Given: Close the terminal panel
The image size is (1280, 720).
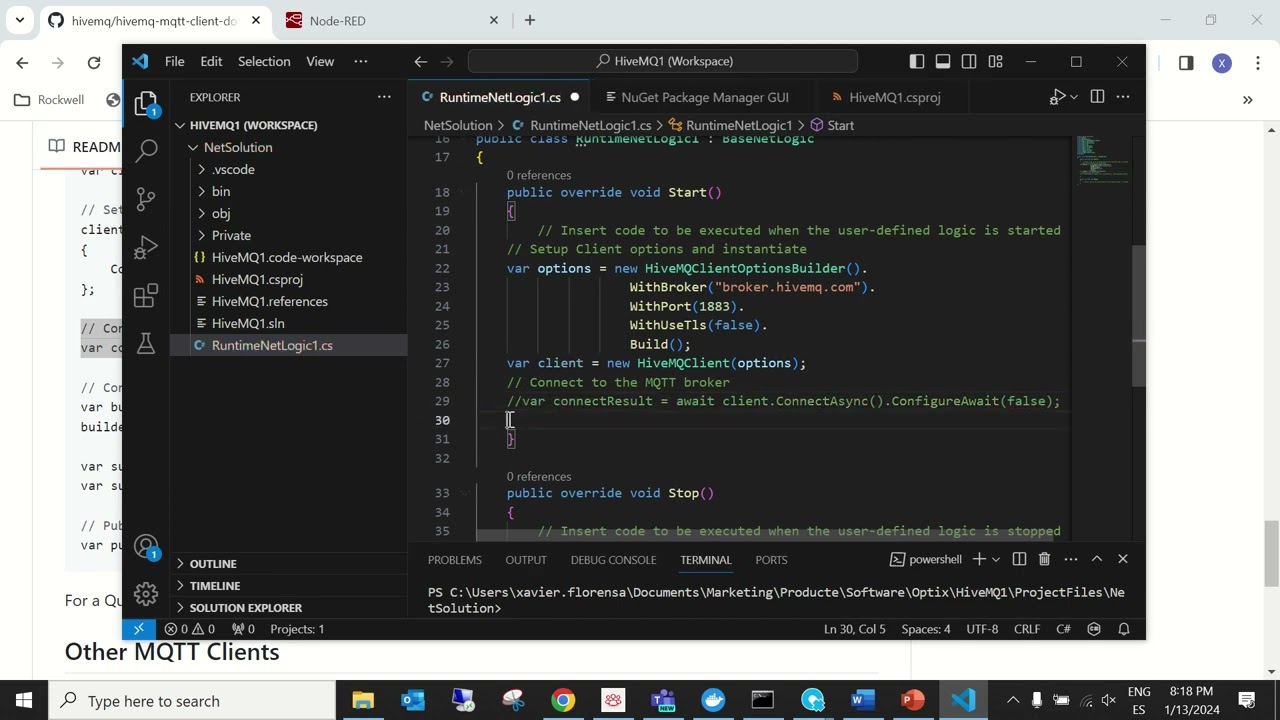Looking at the screenshot, I should [1123, 559].
